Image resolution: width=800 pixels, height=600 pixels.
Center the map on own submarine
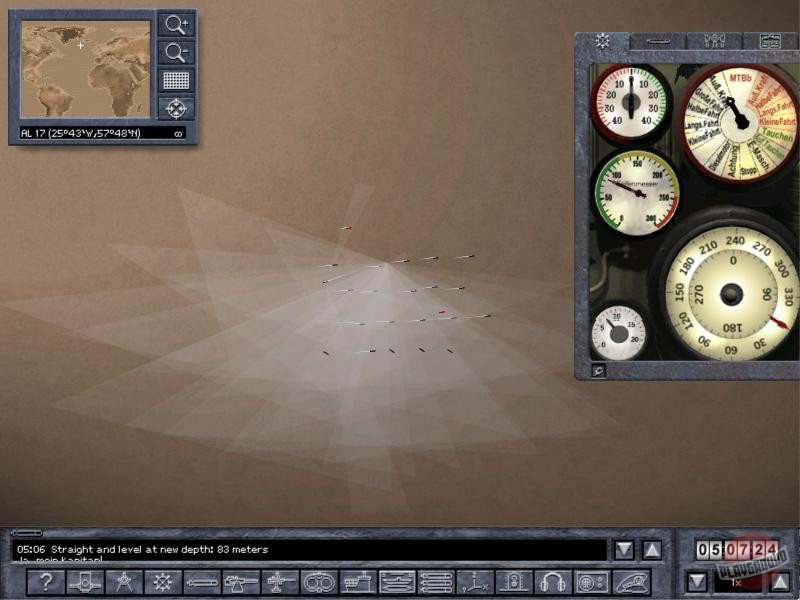click(x=176, y=107)
